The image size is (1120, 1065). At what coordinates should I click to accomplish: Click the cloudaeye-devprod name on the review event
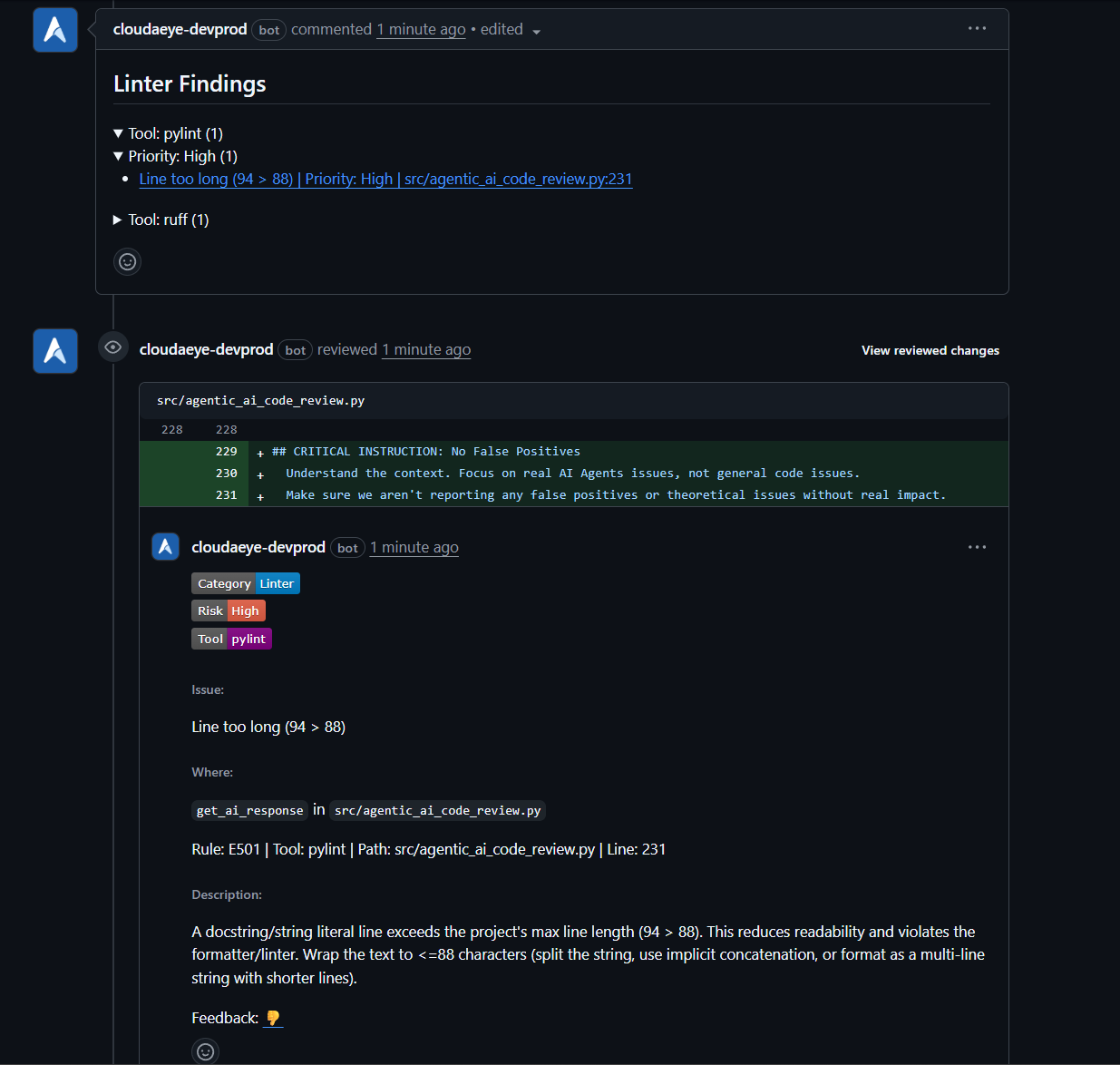[206, 349]
